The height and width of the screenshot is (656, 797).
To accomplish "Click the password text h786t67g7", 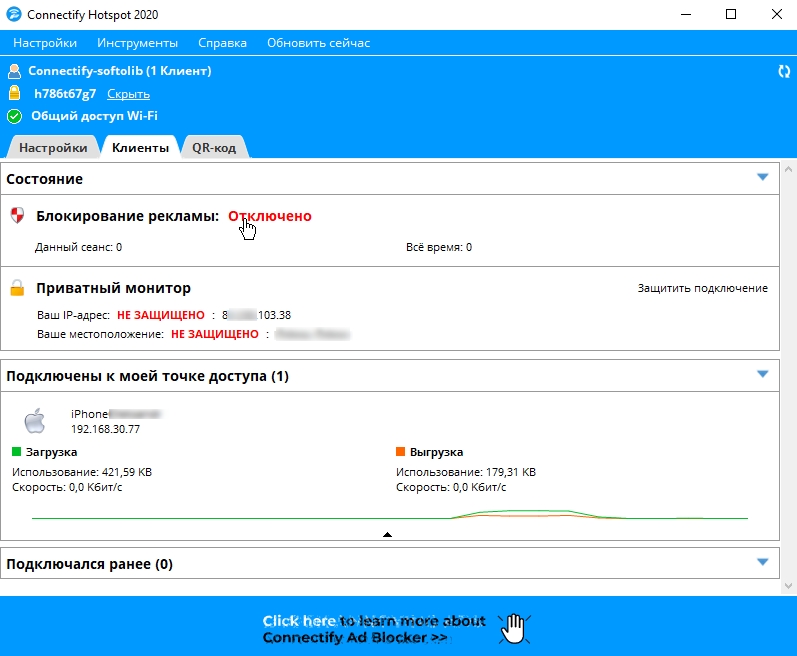I will (65, 94).
